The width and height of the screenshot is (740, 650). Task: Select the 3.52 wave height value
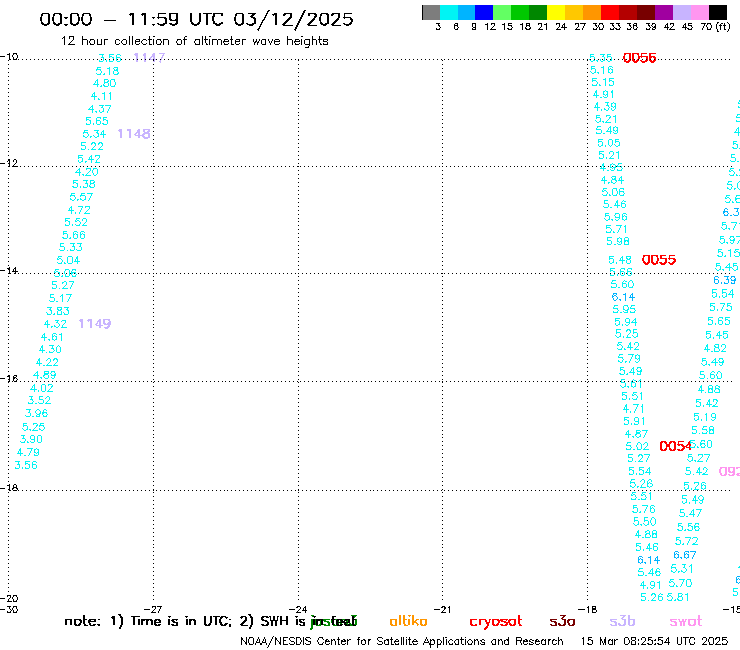(39, 400)
